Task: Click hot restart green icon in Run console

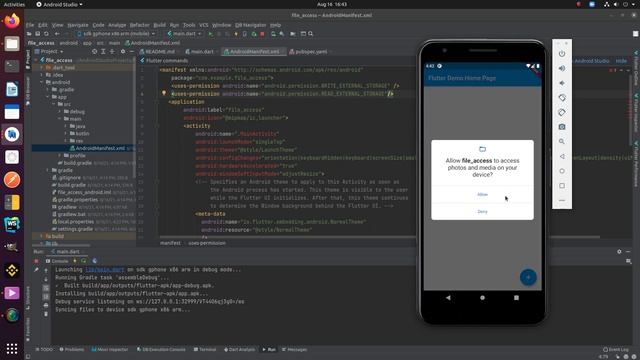Action: click(84, 261)
